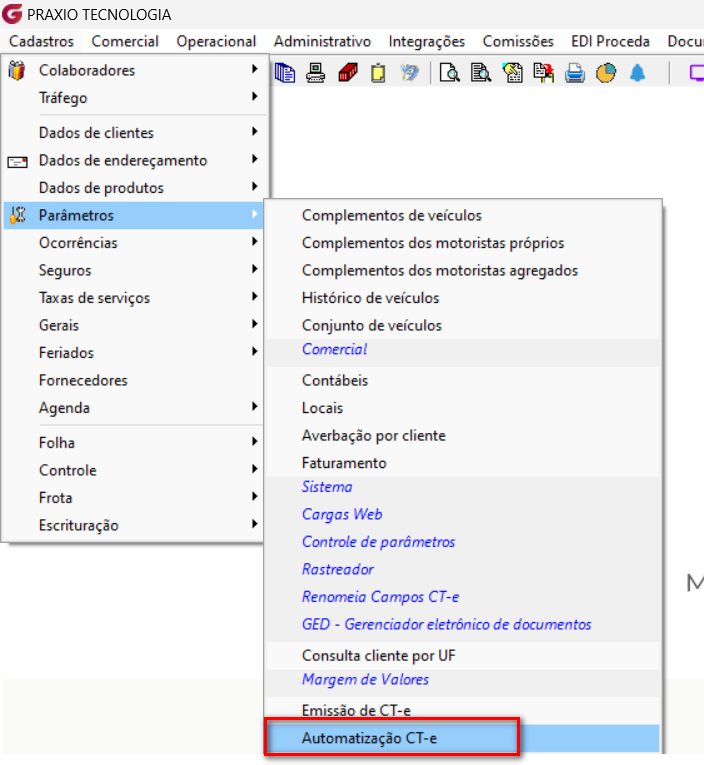Open the EDI Proceda menu

click(x=610, y=41)
